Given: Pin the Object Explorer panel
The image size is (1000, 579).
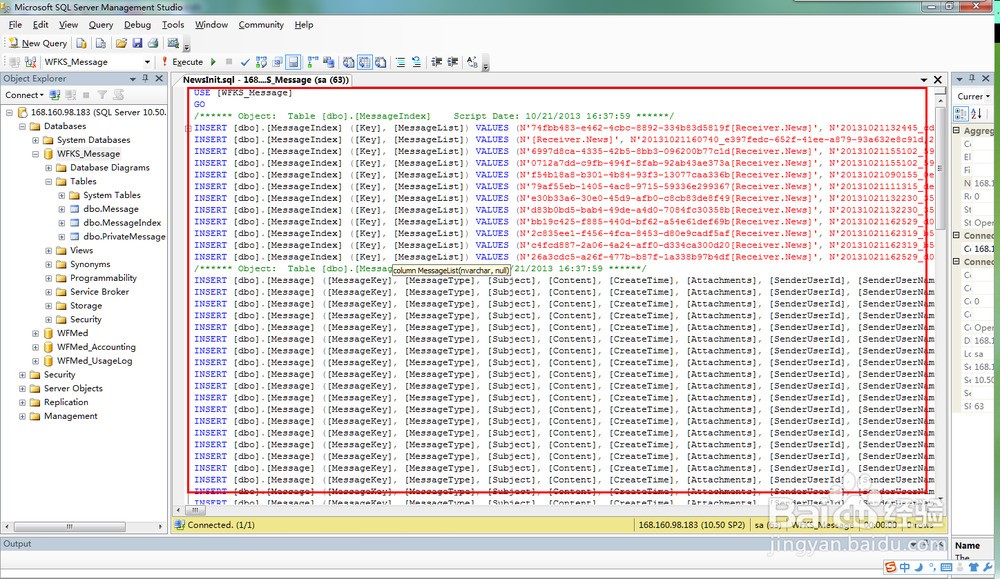Looking at the screenshot, I should click(x=145, y=78).
